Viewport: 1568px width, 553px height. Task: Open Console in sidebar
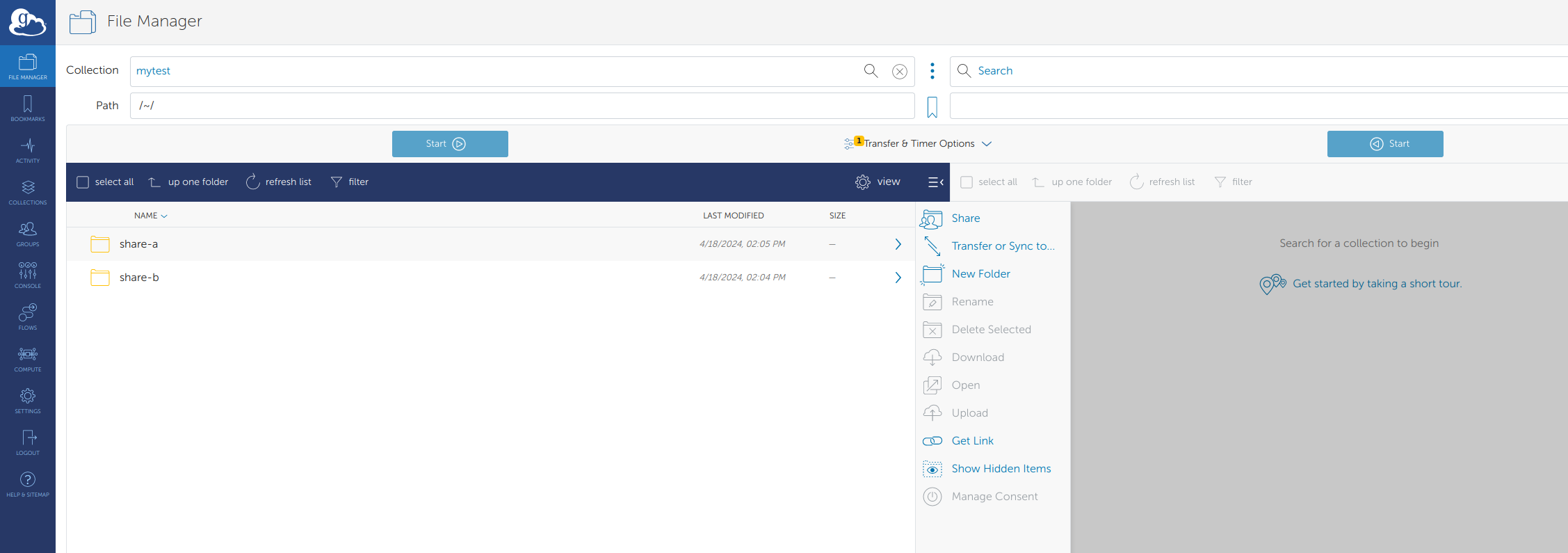[x=28, y=275]
